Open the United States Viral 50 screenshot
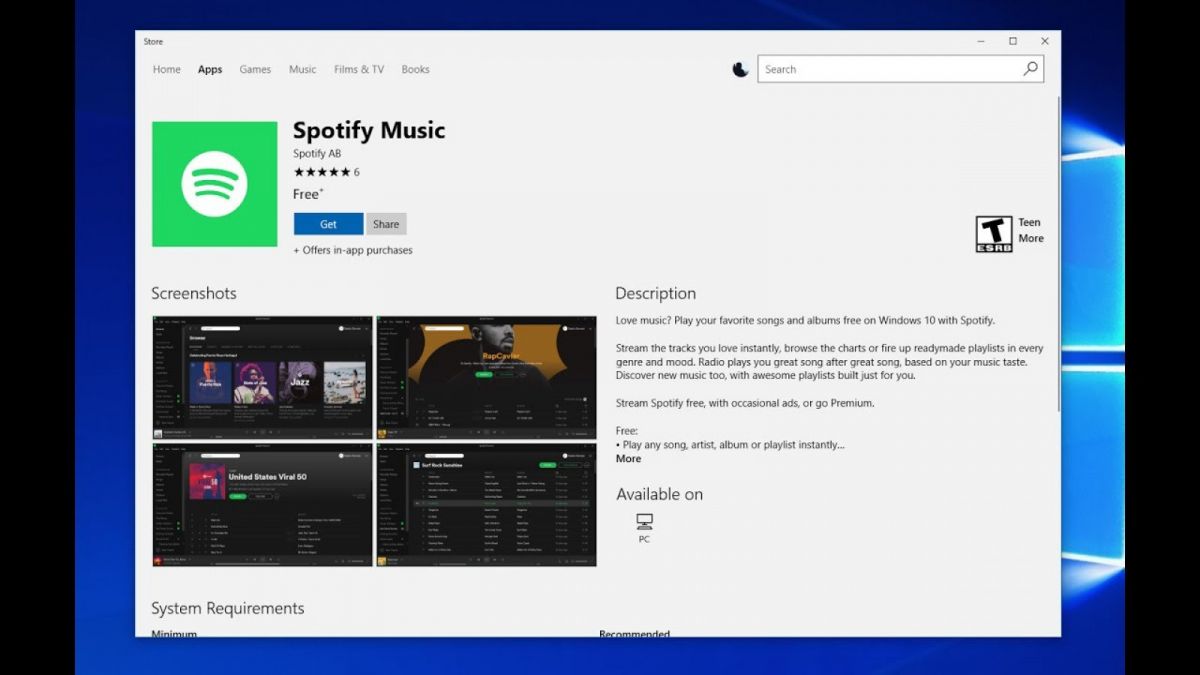The height and width of the screenshot is (675, 1200). coord(260,505)
